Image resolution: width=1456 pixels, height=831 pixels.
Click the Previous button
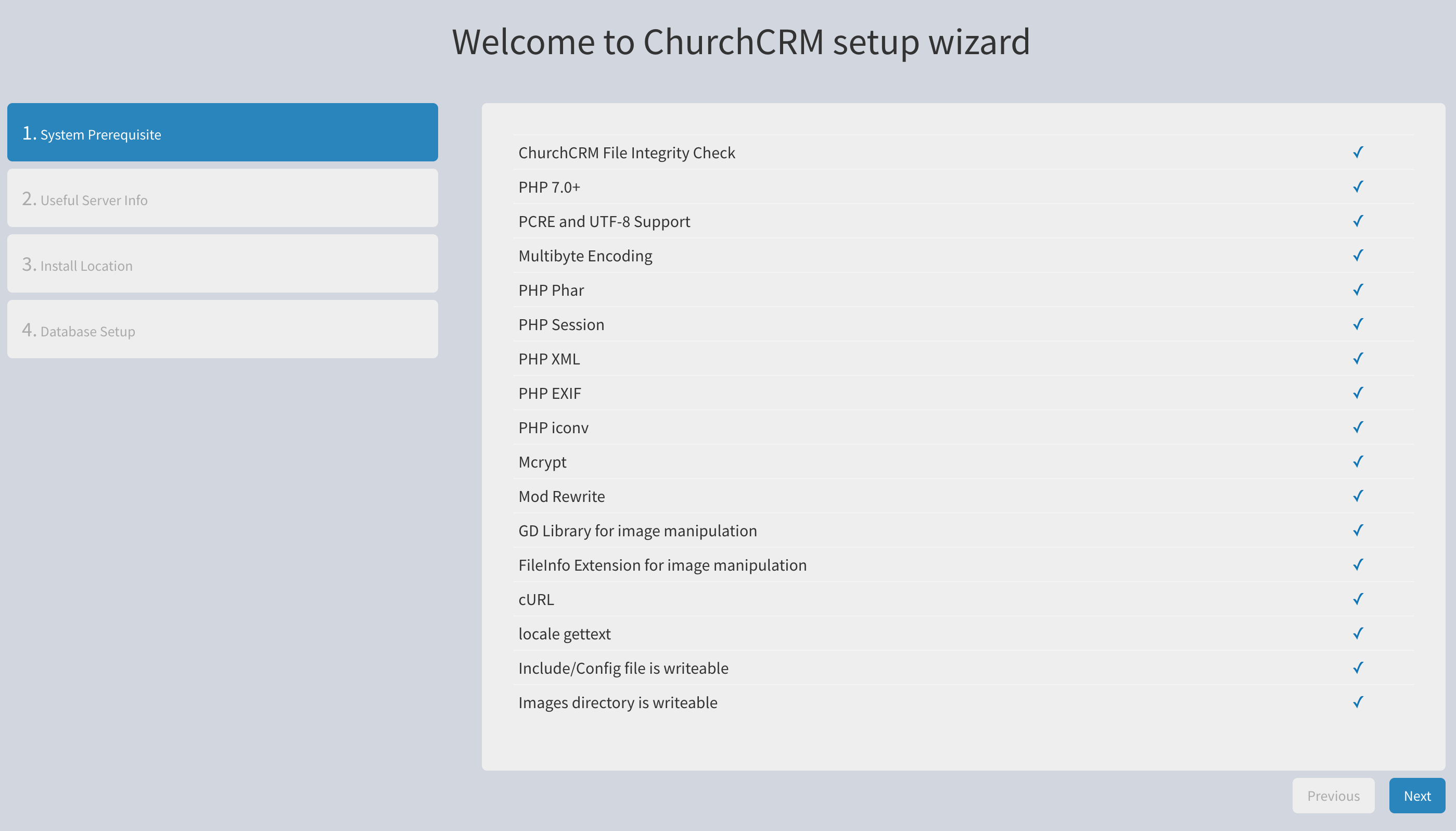1333,795
